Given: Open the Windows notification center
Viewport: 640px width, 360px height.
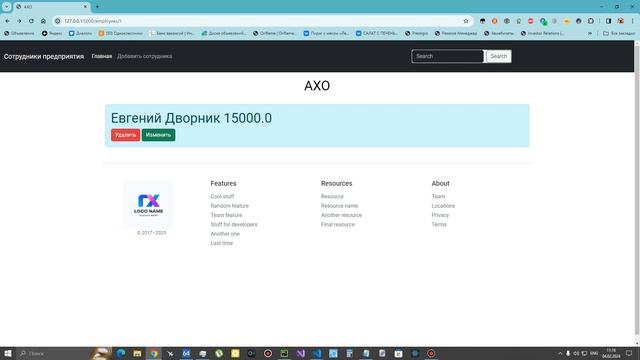Looking at the screenshot, I should pyautogui.click(x=629, y=353).
